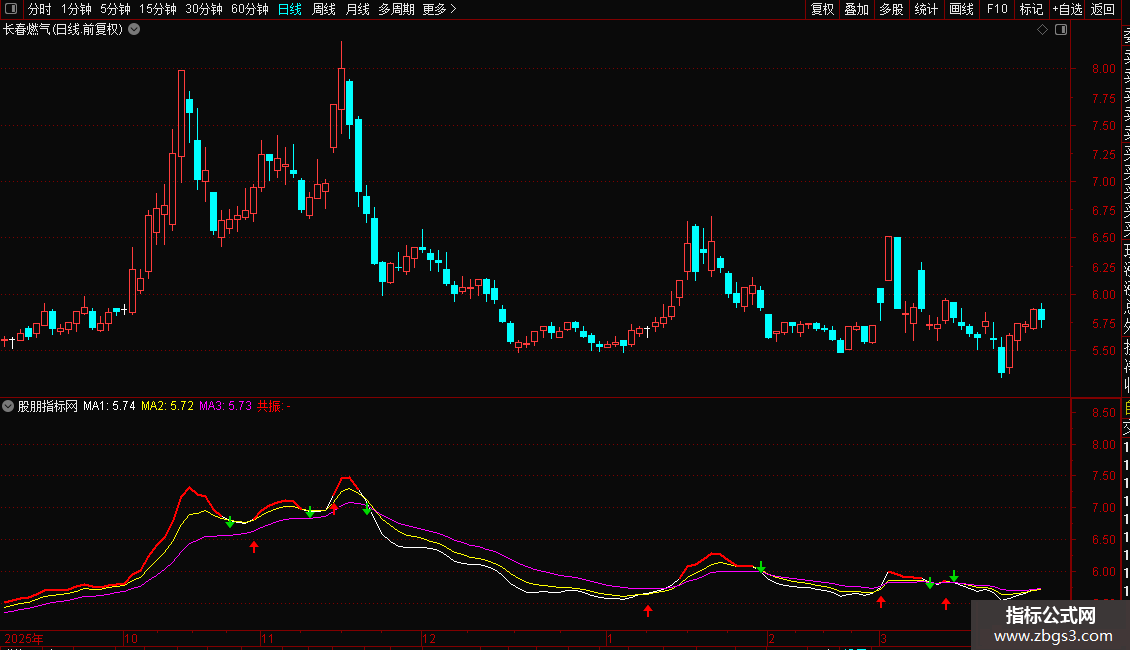The height and width of the screenshot is (650, 1130).
Task: Activate the 画线 drawing tools
Action: coord(961,9)
